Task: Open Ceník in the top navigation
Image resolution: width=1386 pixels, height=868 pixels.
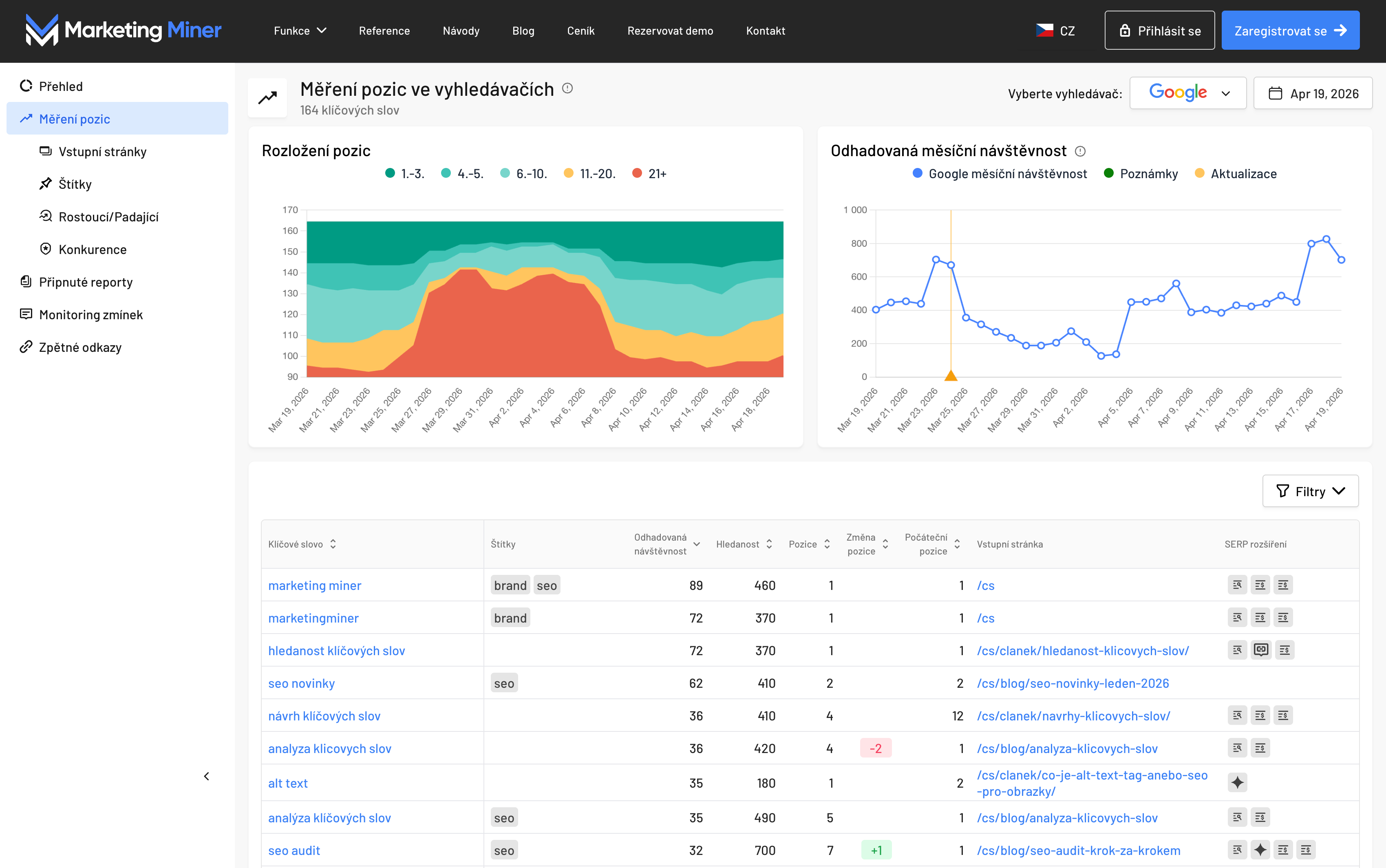Action: (x=580, y=31)
